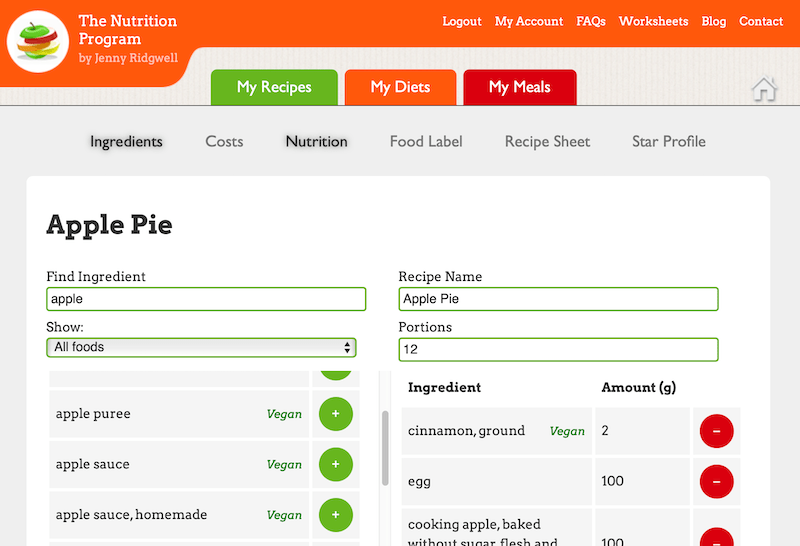This screenshot has height=546, width=800.
Task: Click the Apple Pie heading
Action: click(x=109, y=225)
